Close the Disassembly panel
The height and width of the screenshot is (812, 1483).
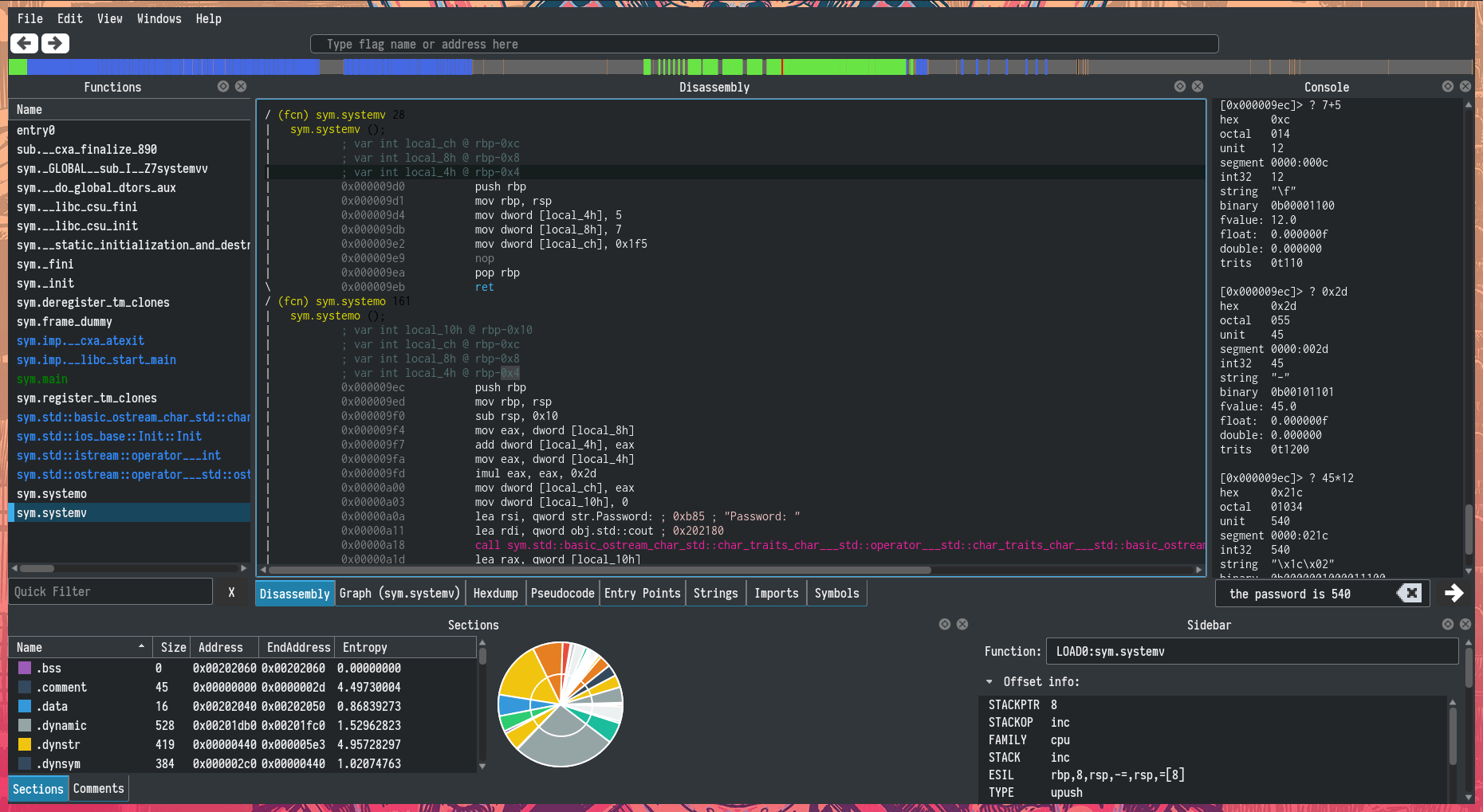pos(1198,86)
